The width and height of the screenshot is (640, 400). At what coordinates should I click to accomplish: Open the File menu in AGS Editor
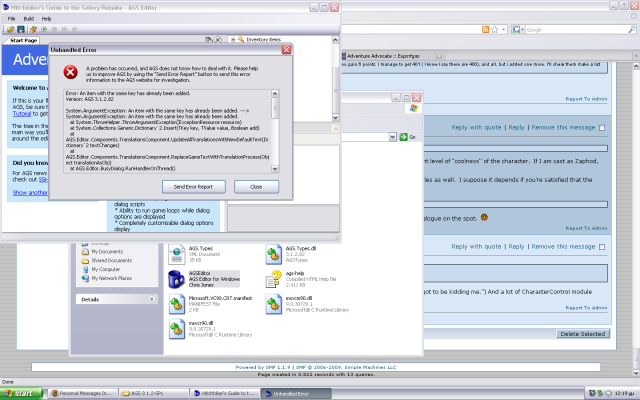pyautogui.click(x=11, y=19)
